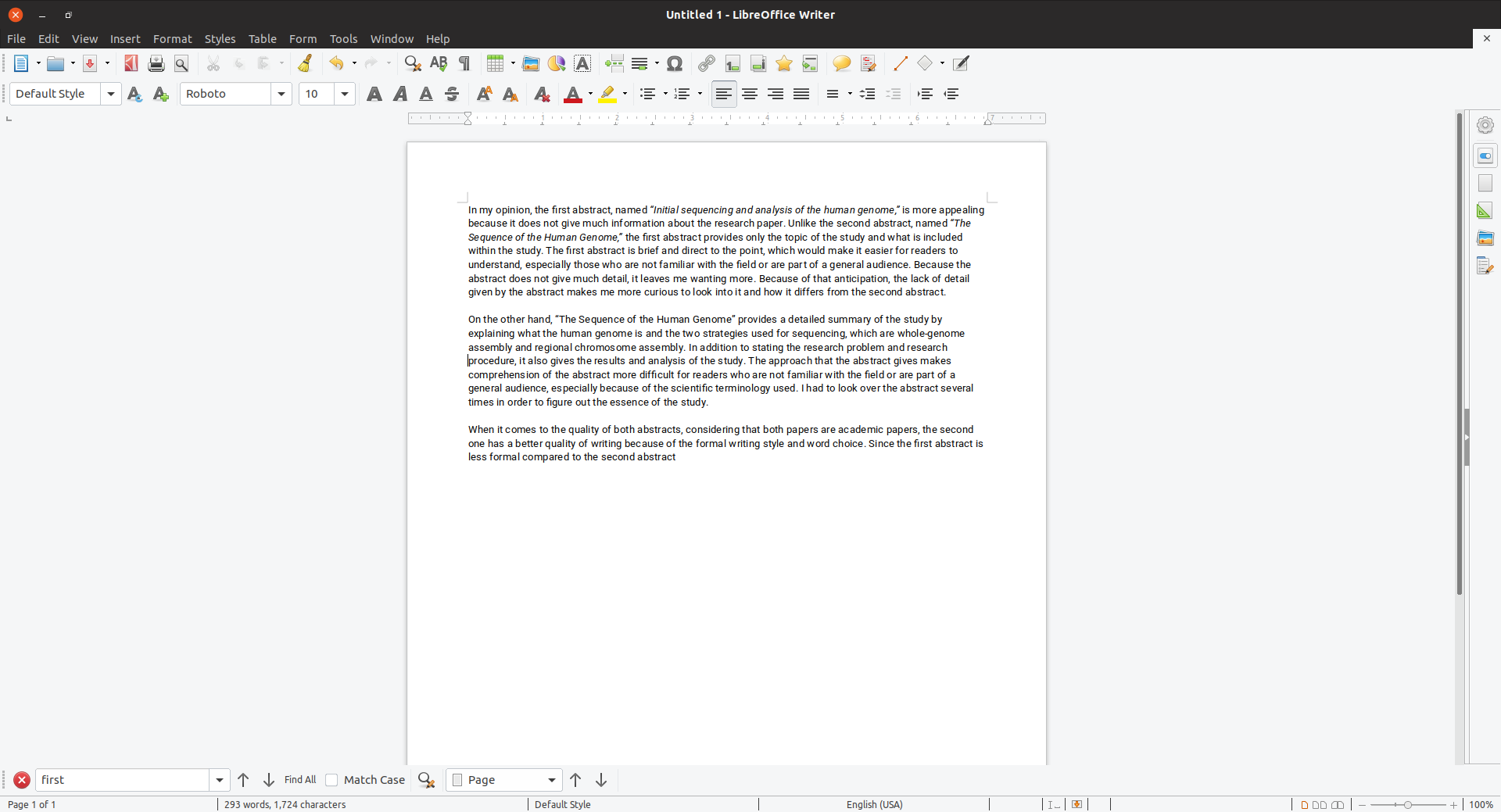The image size is (1501, 812).
Task: Center align the paragraph
Action: coord(750,95)
